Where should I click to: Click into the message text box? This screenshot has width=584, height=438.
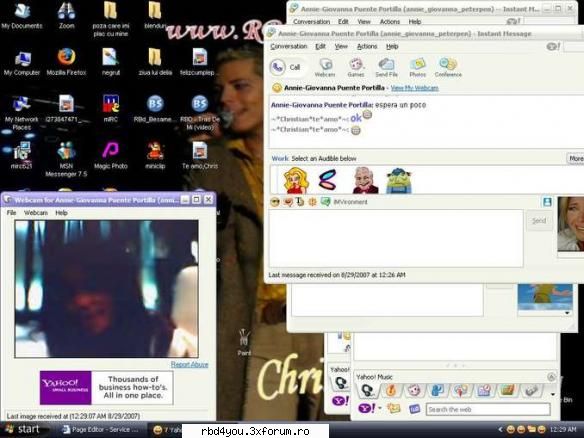tap(396, 238)
